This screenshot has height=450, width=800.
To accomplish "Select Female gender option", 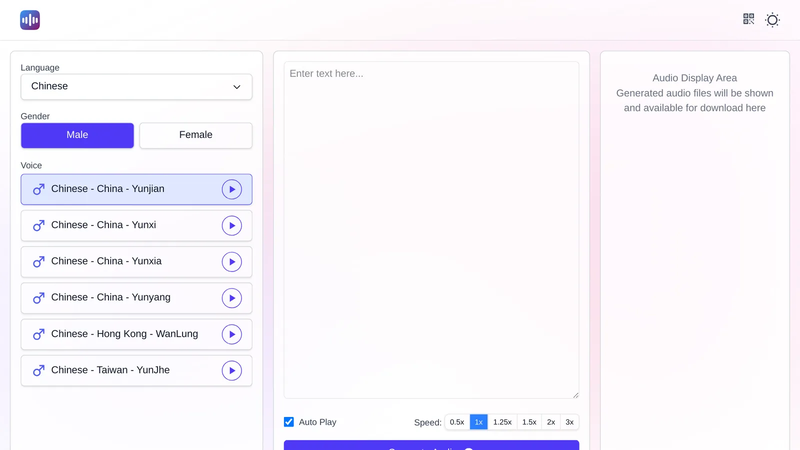I will 196,135.
